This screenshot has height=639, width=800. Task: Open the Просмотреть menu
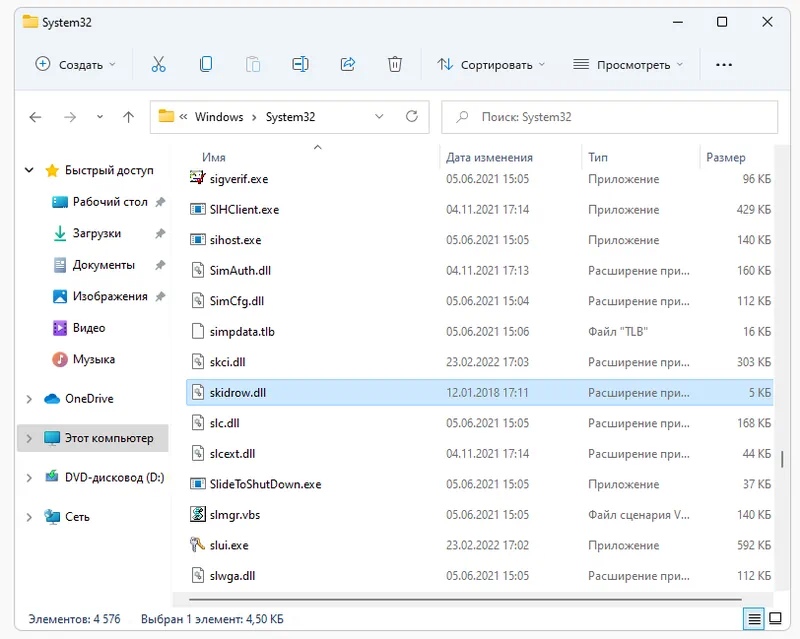(628, 64)
